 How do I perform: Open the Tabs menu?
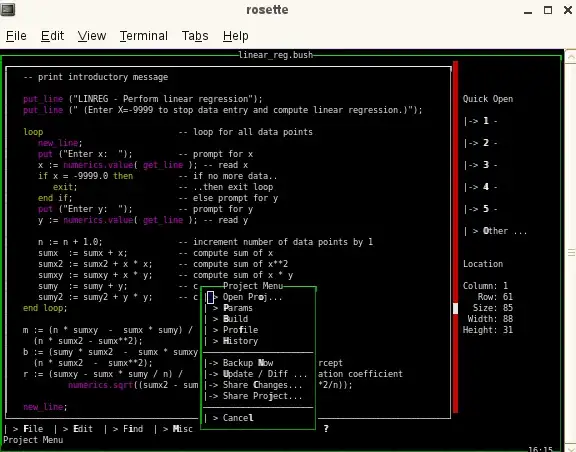point(195,36)
